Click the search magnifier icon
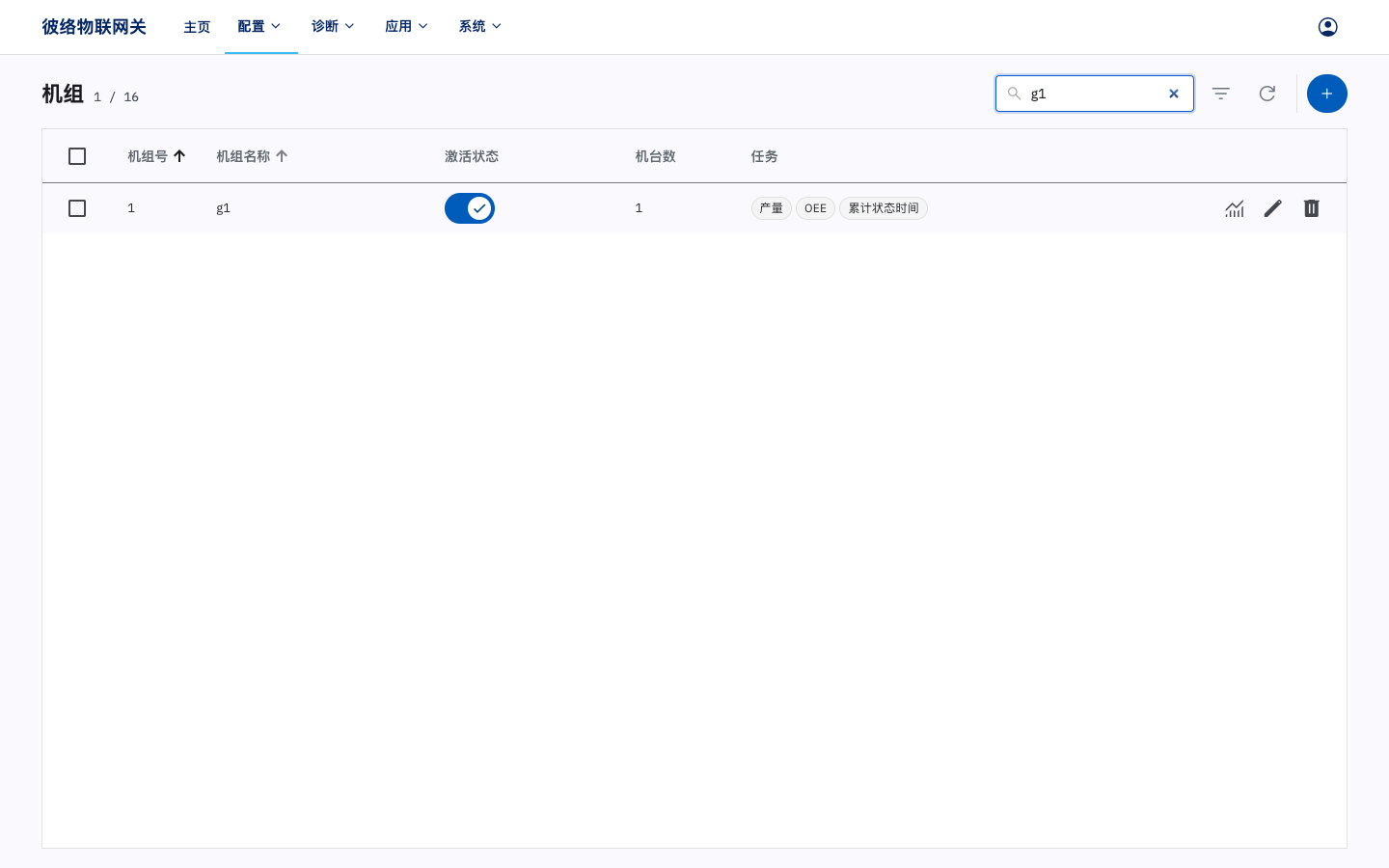 click(1014, 94)
